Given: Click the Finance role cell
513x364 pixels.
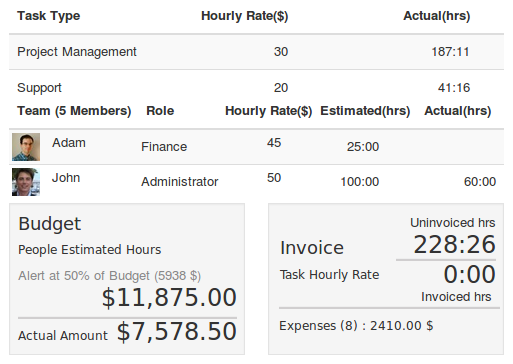Looking at the screenshot, I should point(164,147).
